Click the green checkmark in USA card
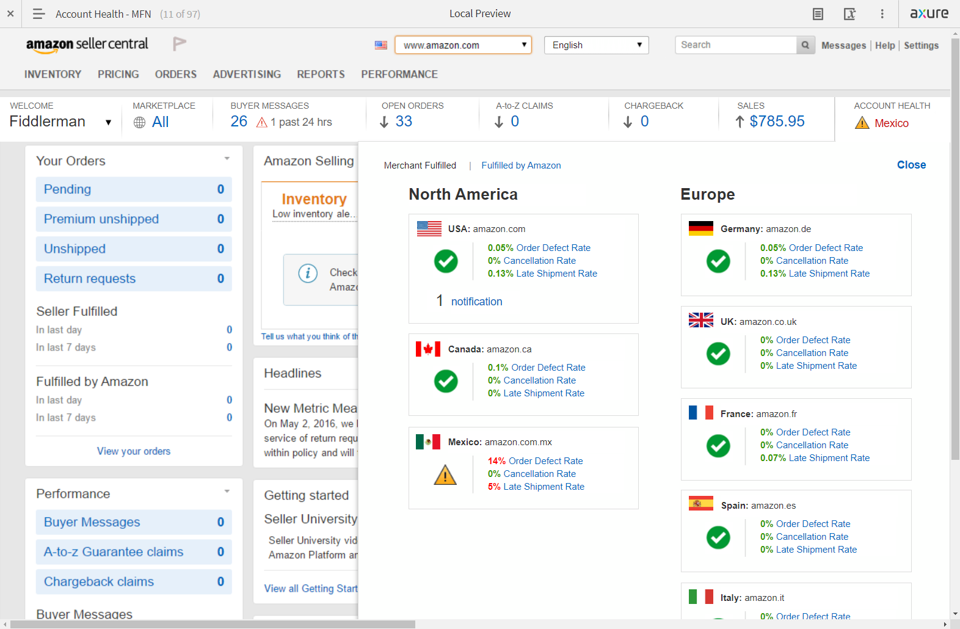 tap(446, 261)
